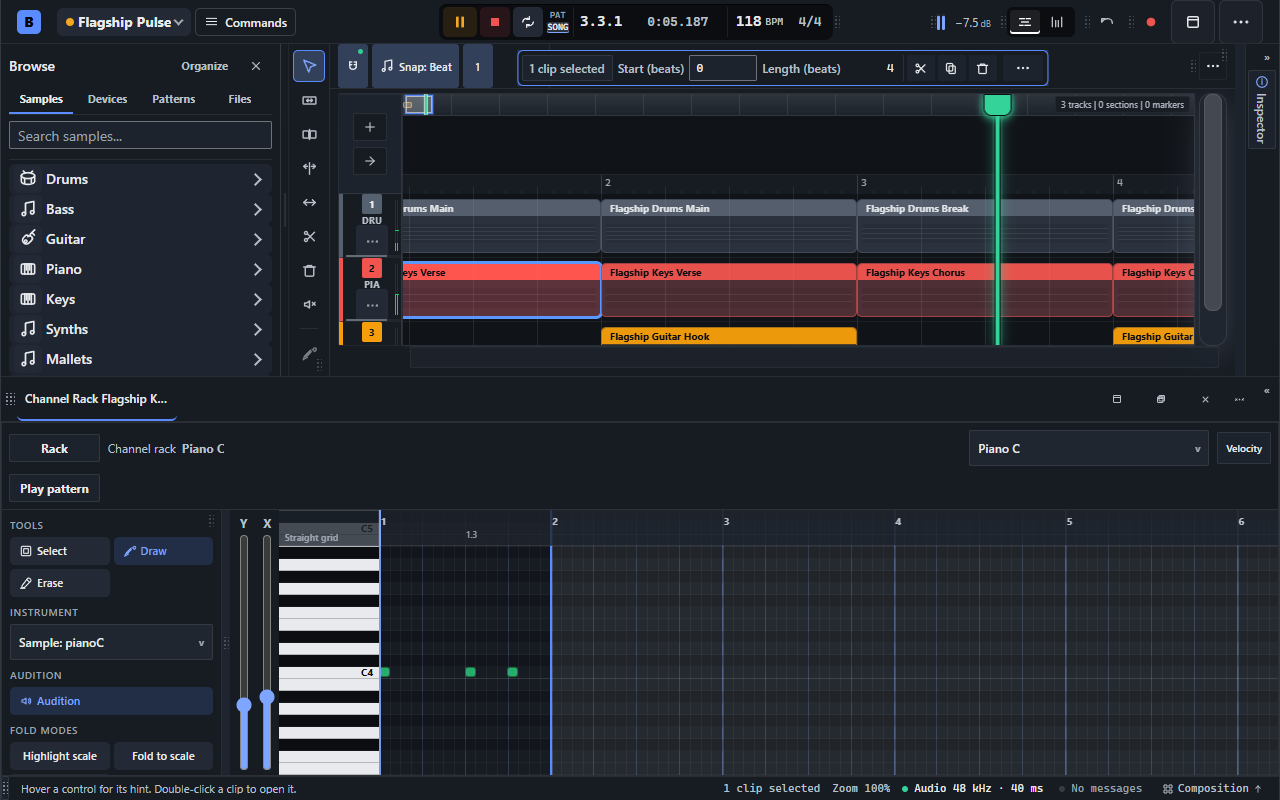Expand the Guitar sample category
The width and height of the screenshot is (1280, 800).
141,239
